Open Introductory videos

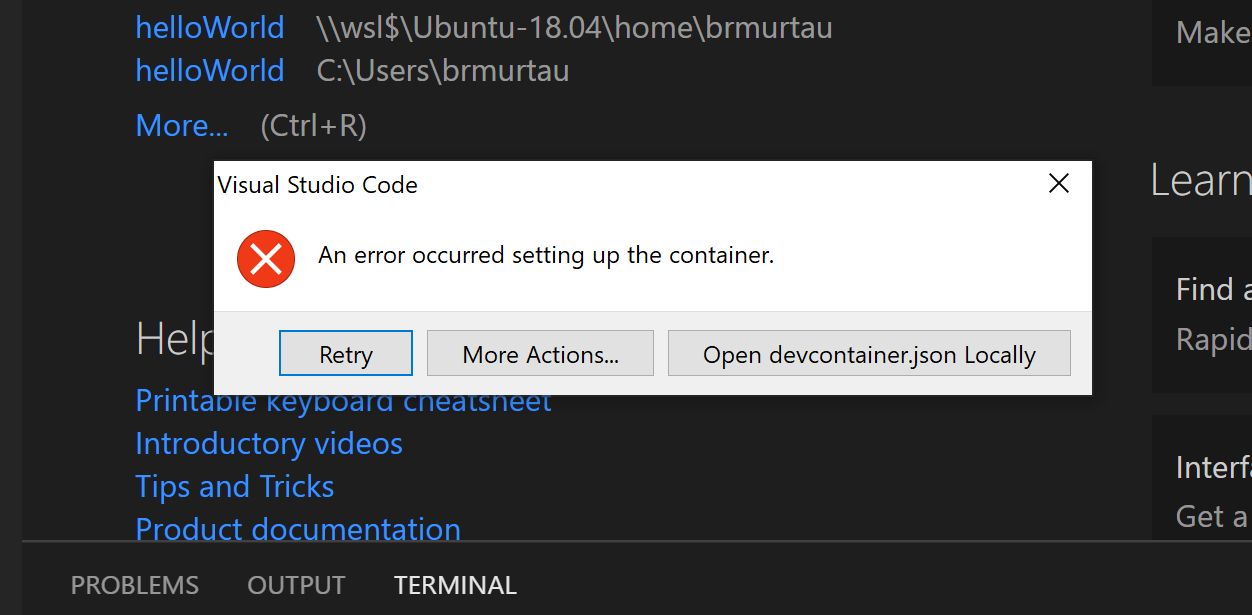(x=269, y=443)
